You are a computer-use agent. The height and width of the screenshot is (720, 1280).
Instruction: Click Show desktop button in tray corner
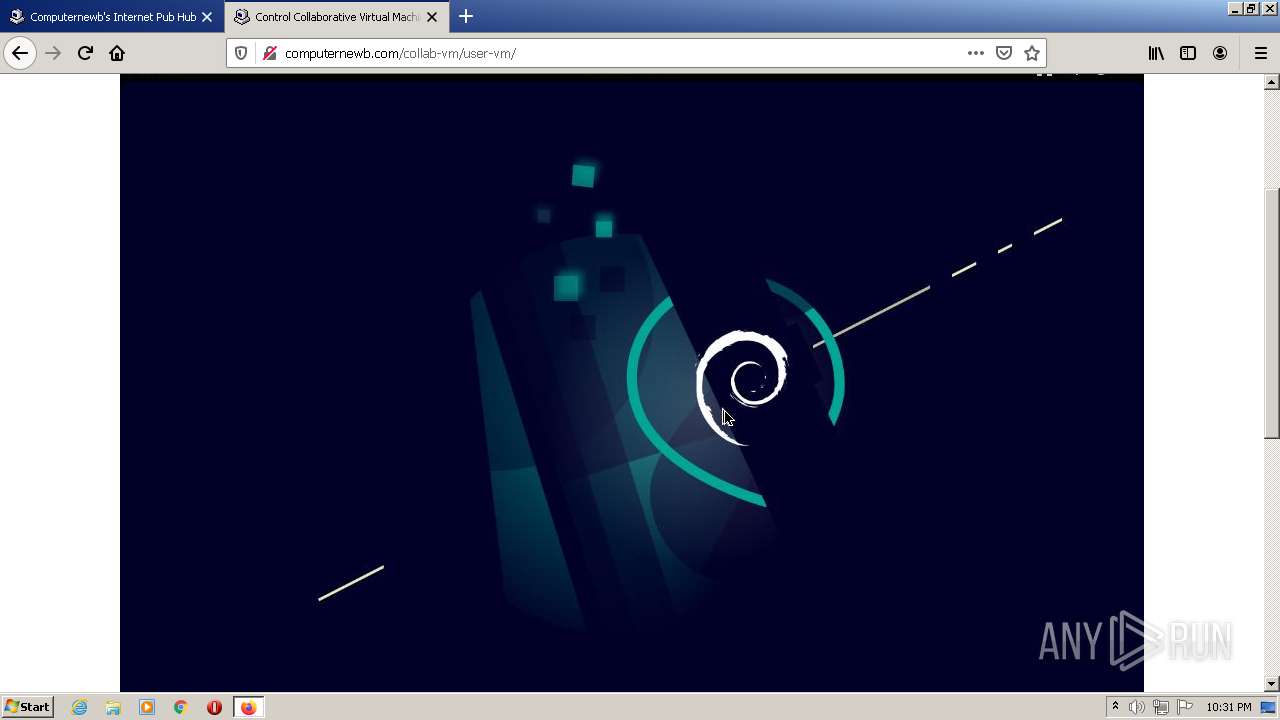(x=1268, y=707)
